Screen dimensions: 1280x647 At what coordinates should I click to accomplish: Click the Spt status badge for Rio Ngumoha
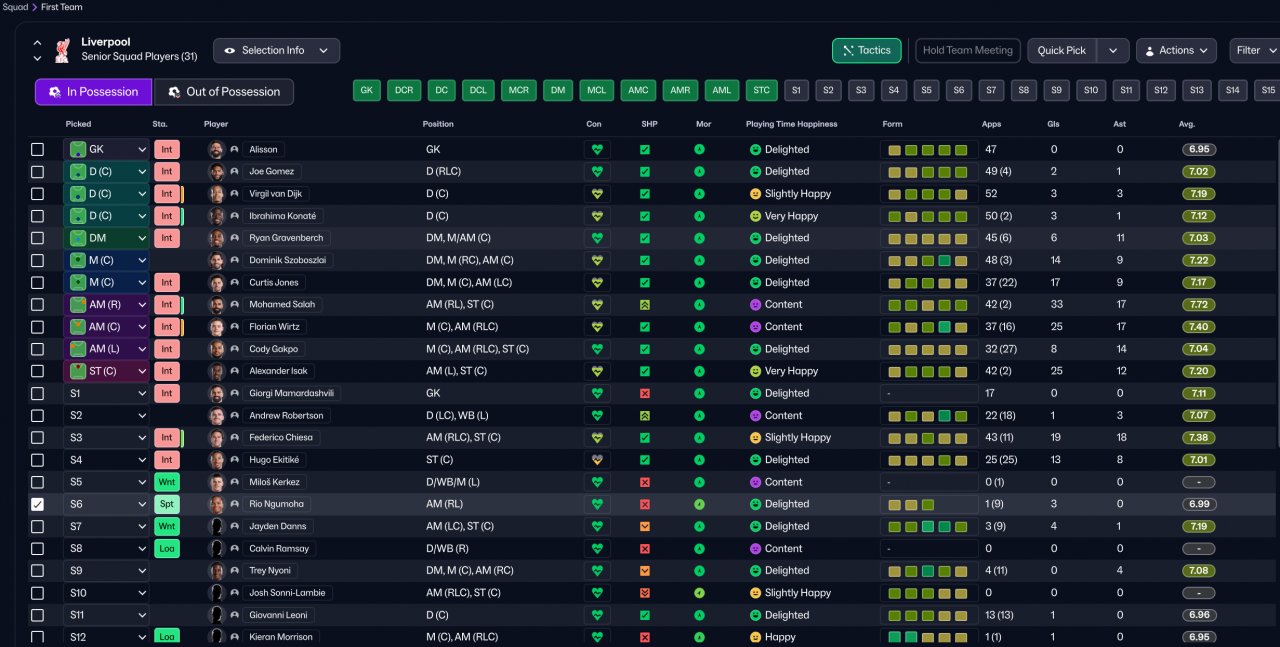pos(167,504)
